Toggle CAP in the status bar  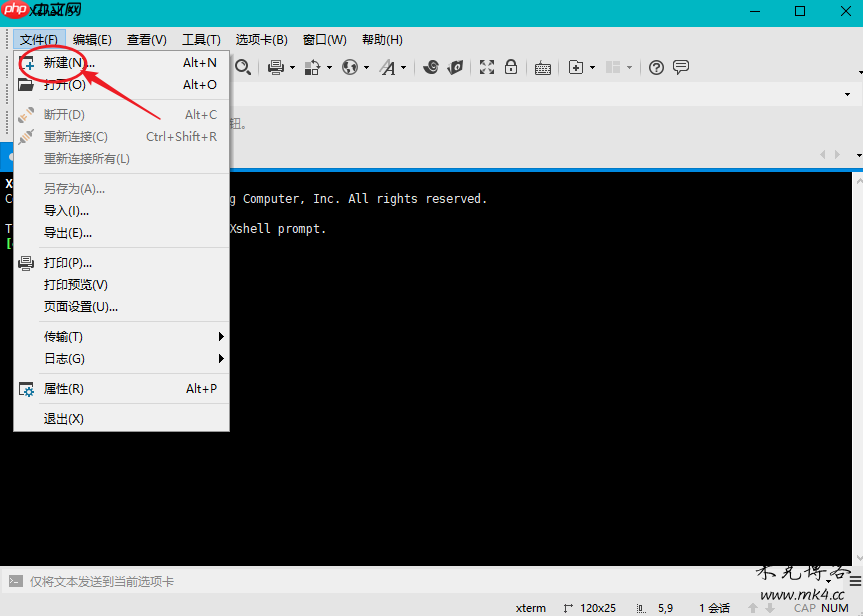point(805,608)
